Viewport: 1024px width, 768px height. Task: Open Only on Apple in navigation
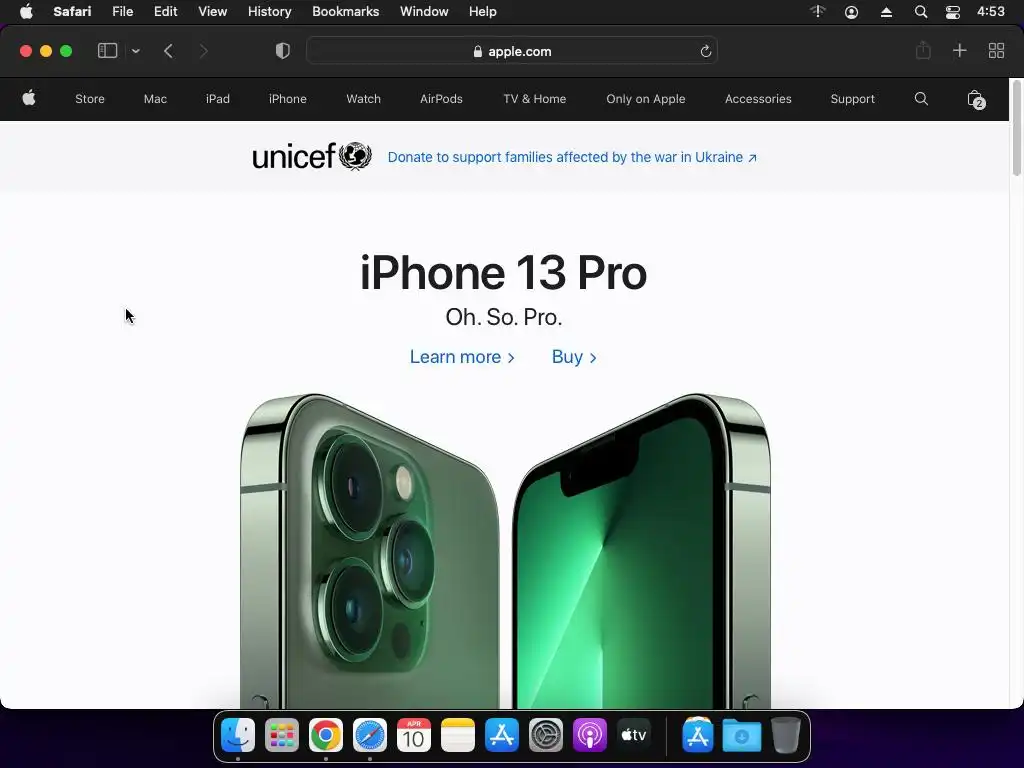coord(645,99)
